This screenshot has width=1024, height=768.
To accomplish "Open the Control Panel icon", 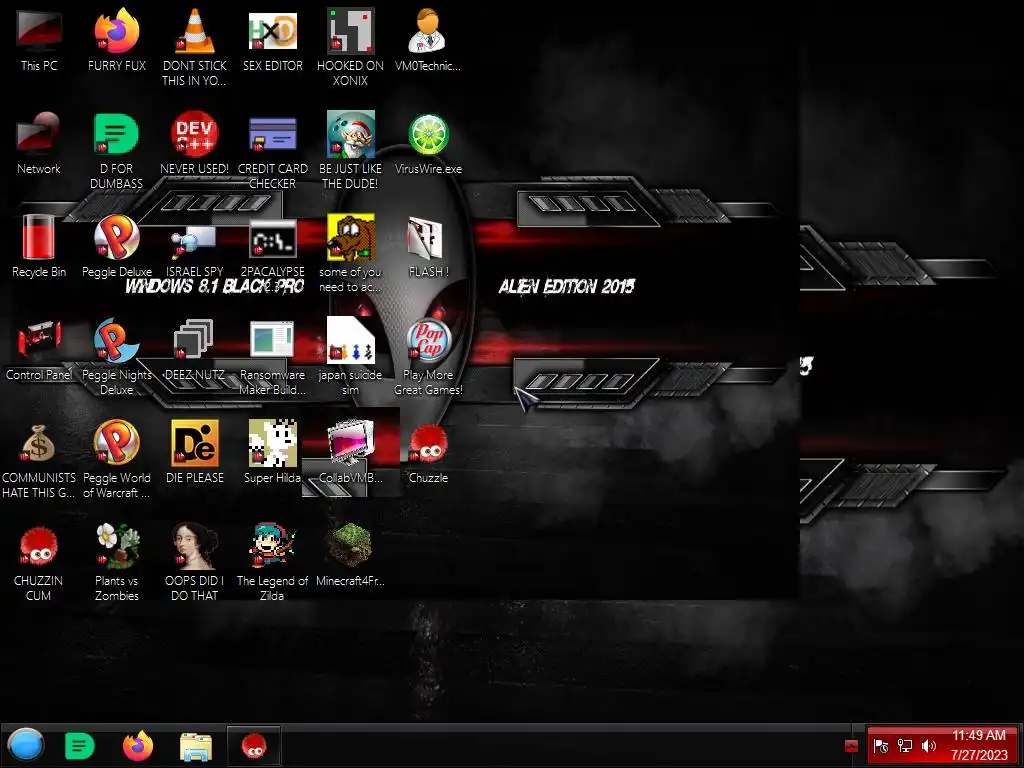I will pos(39,350).
